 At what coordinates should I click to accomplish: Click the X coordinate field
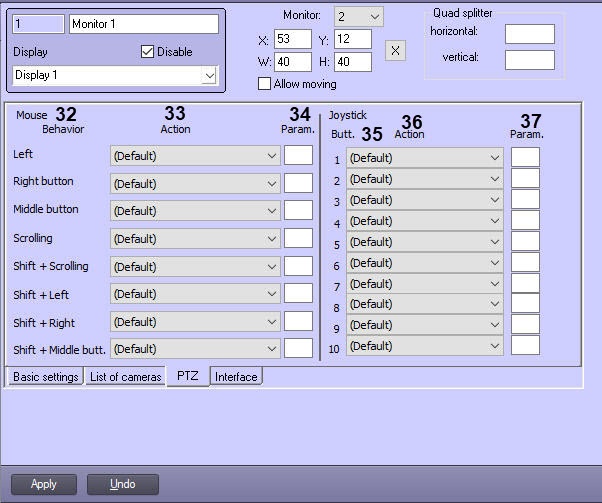point(293,39)
